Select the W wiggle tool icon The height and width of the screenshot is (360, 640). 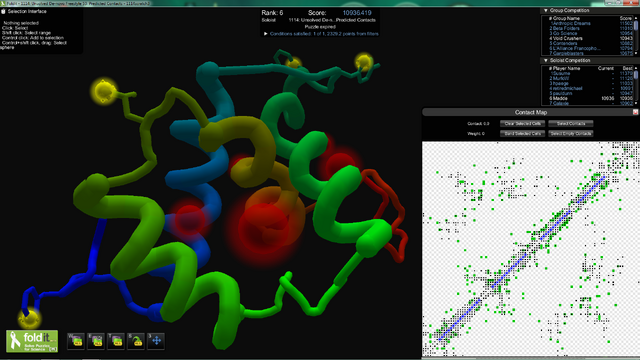(x=76, y=341)
